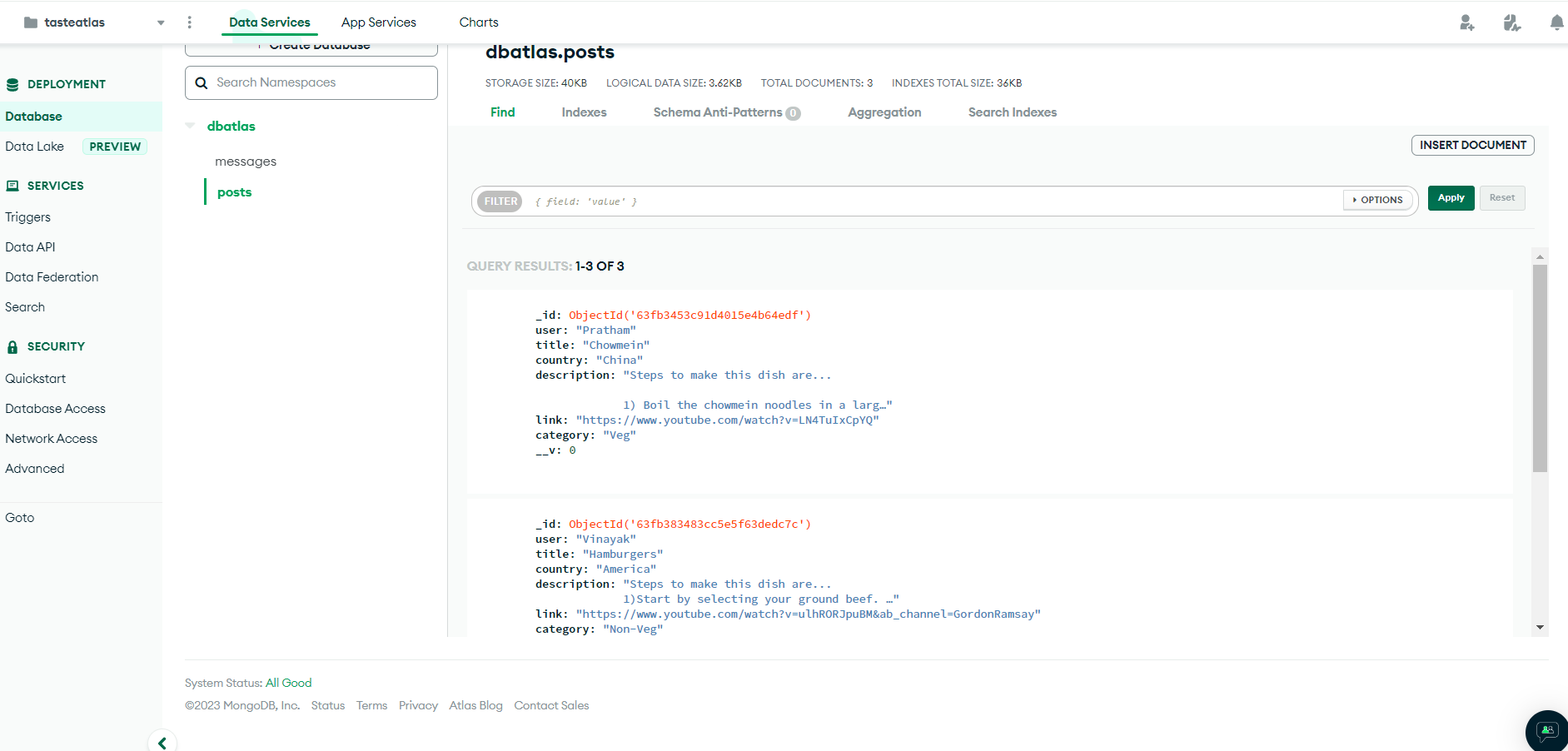Click the Services section icon
Screen dimensions: 1568x751
coord(12,186)
